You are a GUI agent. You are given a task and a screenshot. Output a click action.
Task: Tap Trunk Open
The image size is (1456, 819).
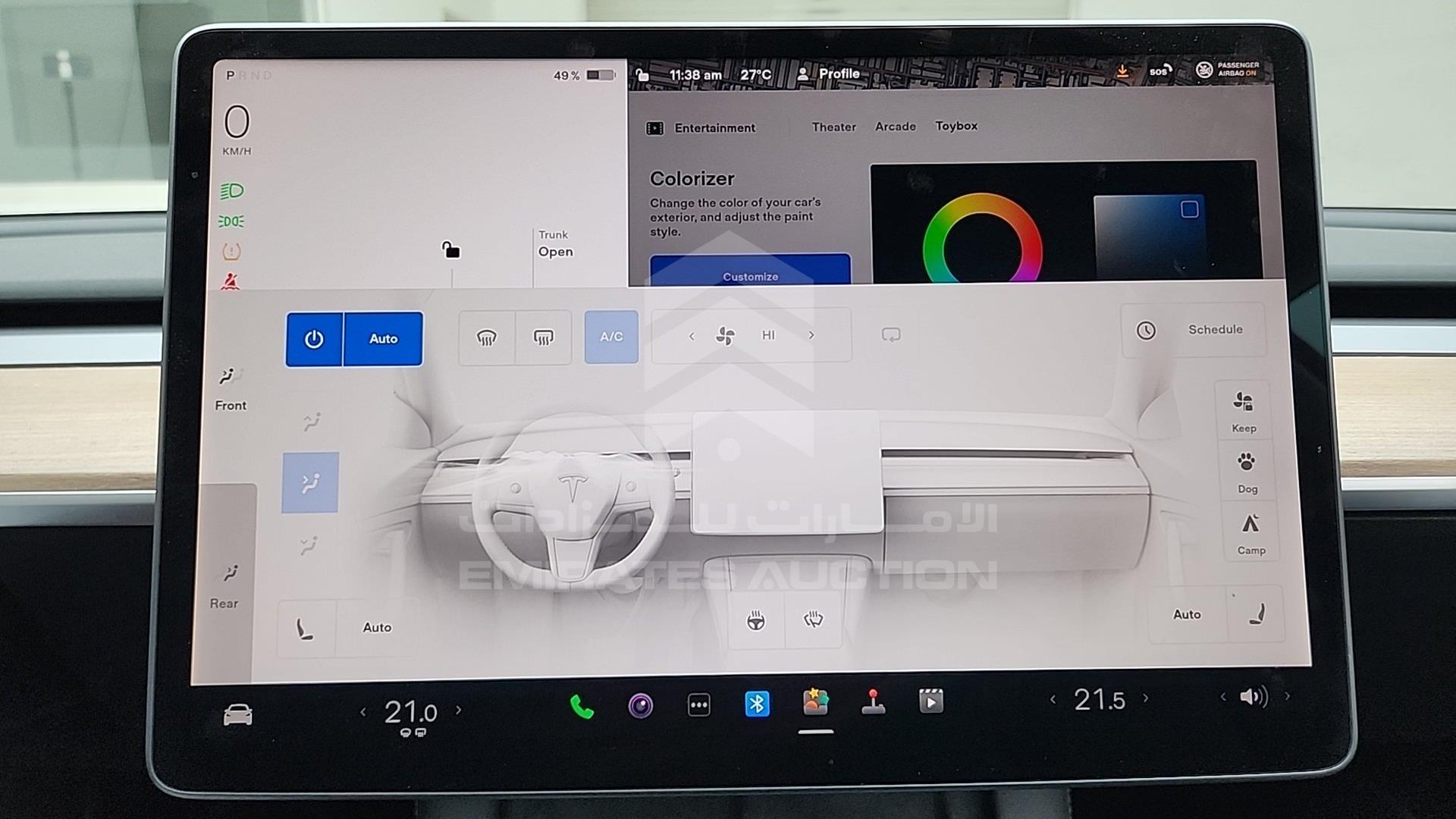(x=555, y=244)
